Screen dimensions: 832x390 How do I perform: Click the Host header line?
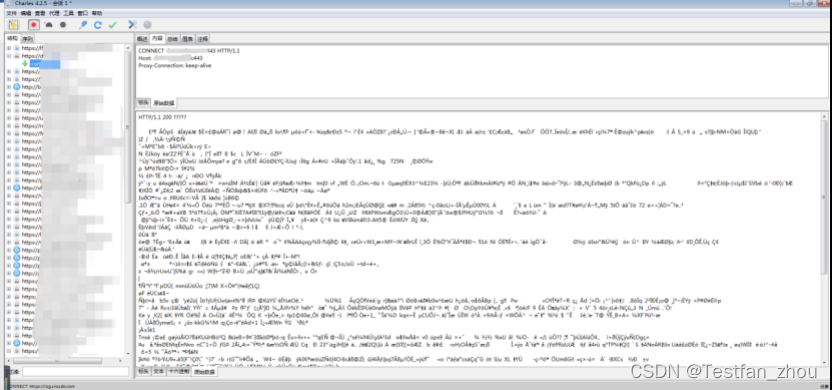(x=170, y=58)
